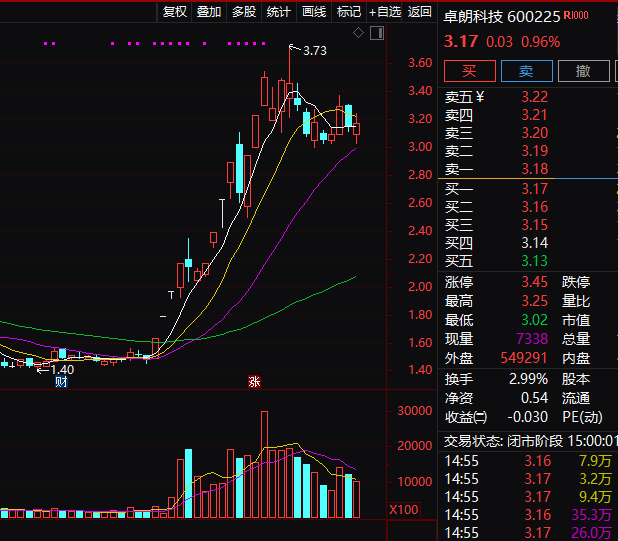This screenshot has height=541, width=618.
Task: Click the red 涨 marker below the chart
Action: click(x=254, y=381)
